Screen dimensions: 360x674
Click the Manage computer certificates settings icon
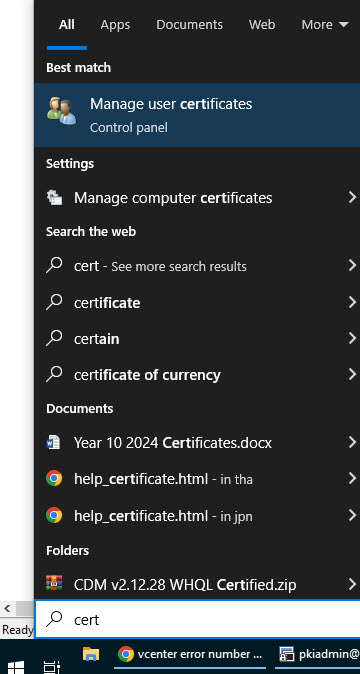(x=55, y=198)
